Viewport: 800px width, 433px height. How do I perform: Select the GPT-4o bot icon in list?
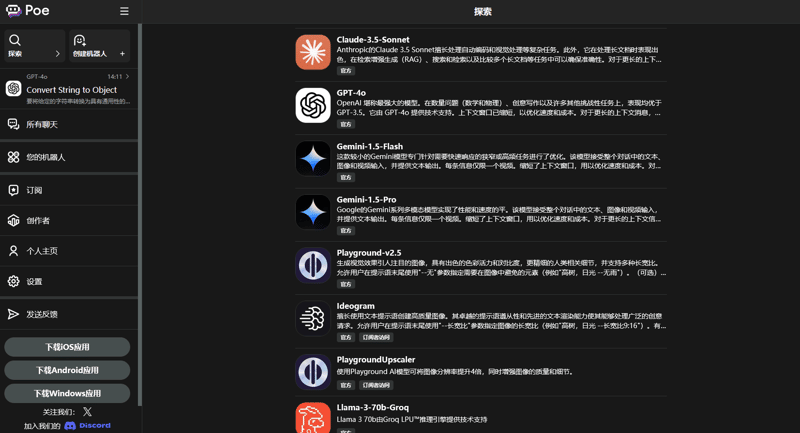click(x=313, y=105)
